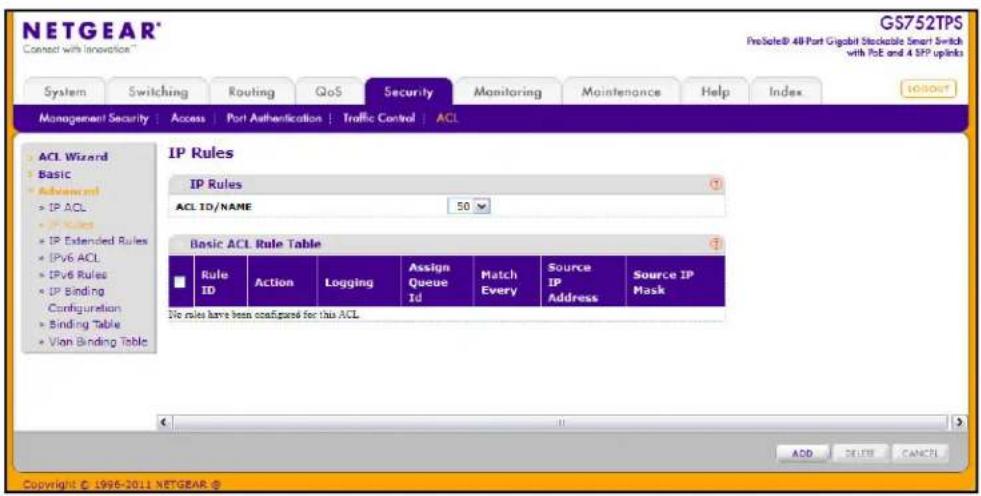
Task: Select the Security tab
Action: (x=409, y=92)
